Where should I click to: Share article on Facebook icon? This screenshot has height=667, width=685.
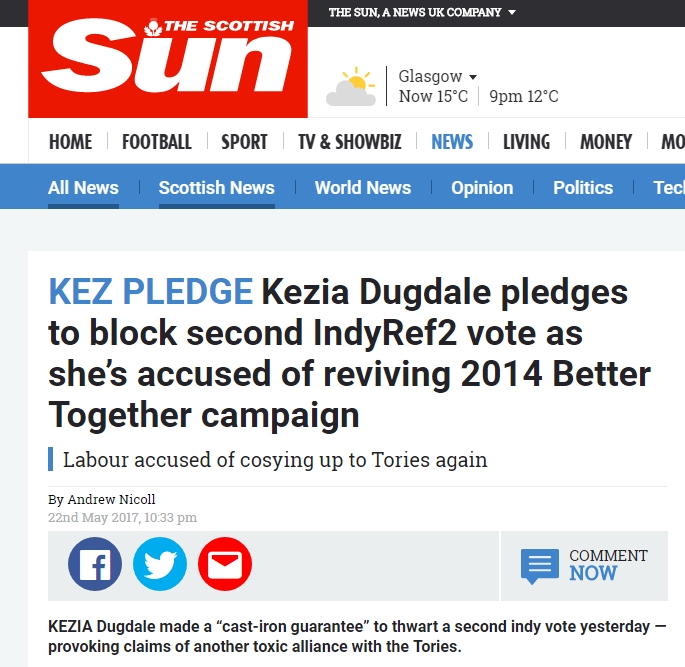coord(95,564)
